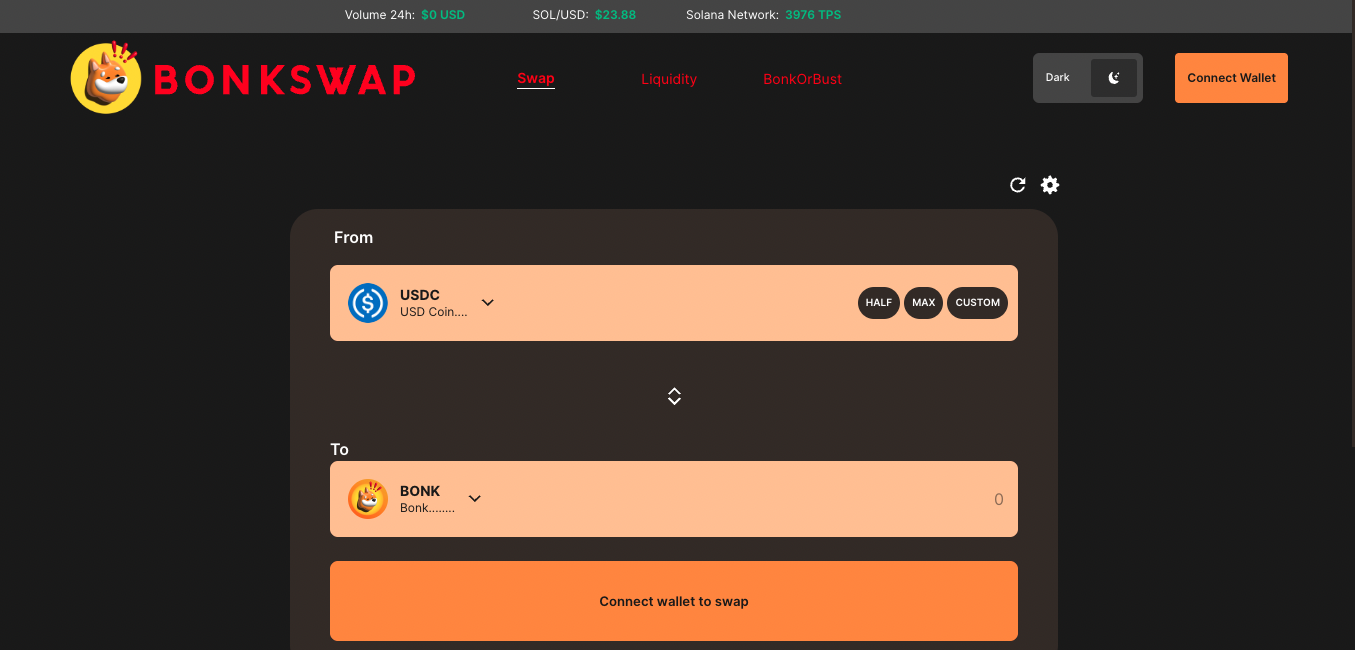The width and height of the screenshot is (1355, 650).
Task: Click the 'Dark' theme label
Action: [x=1058, y=78]
